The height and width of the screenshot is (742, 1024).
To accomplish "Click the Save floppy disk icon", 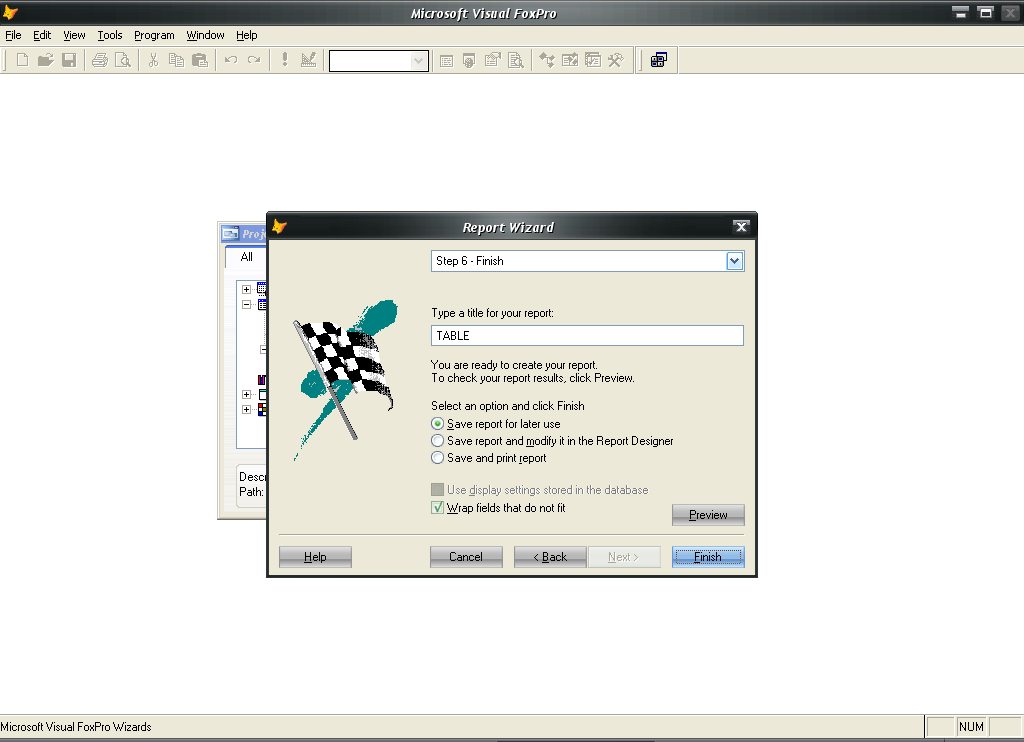I will point(69,61).
